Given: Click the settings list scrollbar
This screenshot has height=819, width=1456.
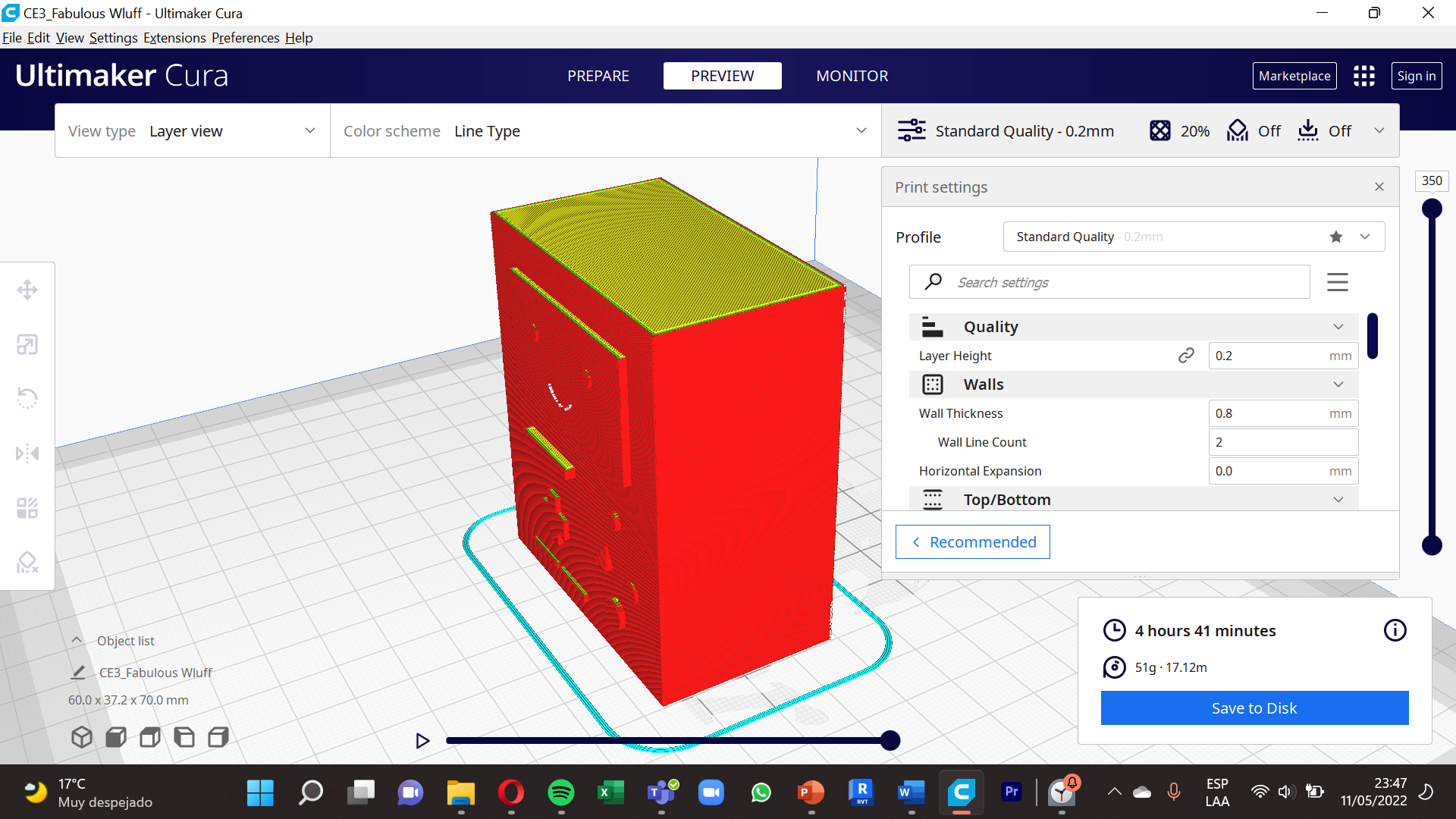Looking at the screenshot, I should [1373, 335].
